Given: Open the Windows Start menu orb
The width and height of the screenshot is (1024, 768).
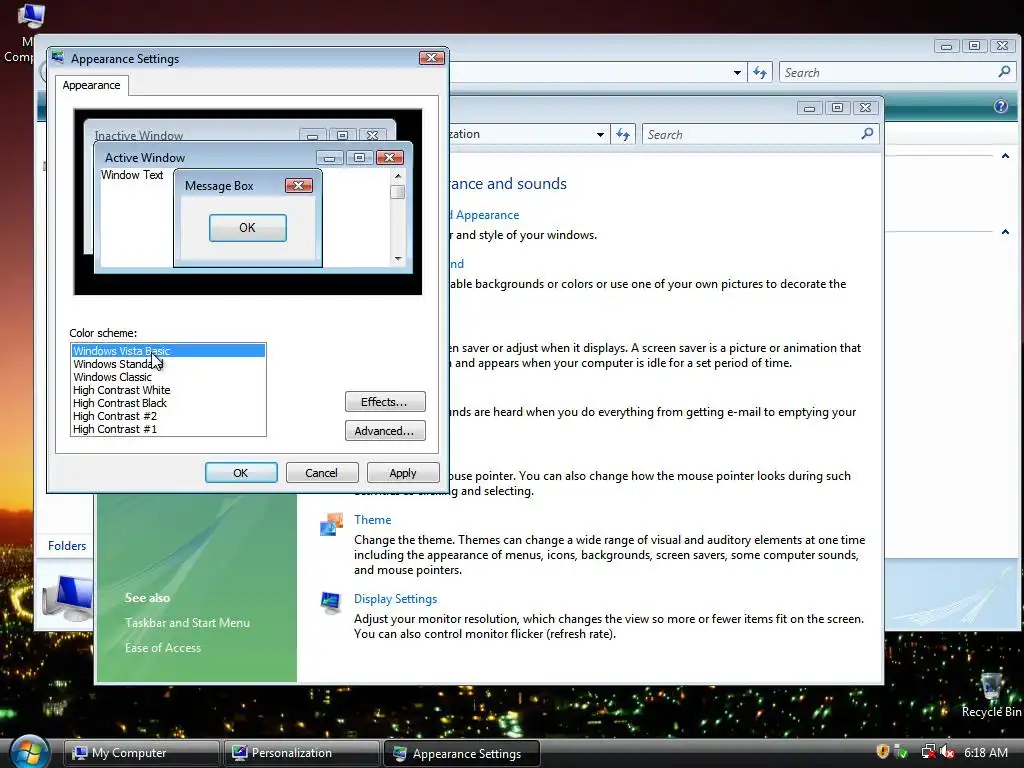Looking at the screenshot, I should [x=28, y=752].
